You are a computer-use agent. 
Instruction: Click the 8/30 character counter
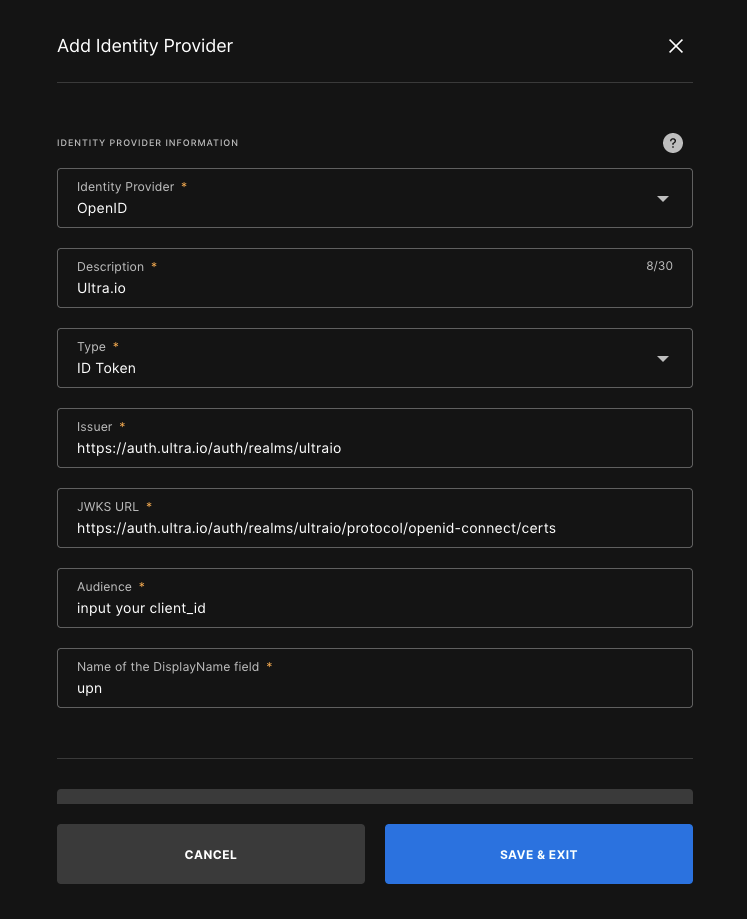click(659, 266)
